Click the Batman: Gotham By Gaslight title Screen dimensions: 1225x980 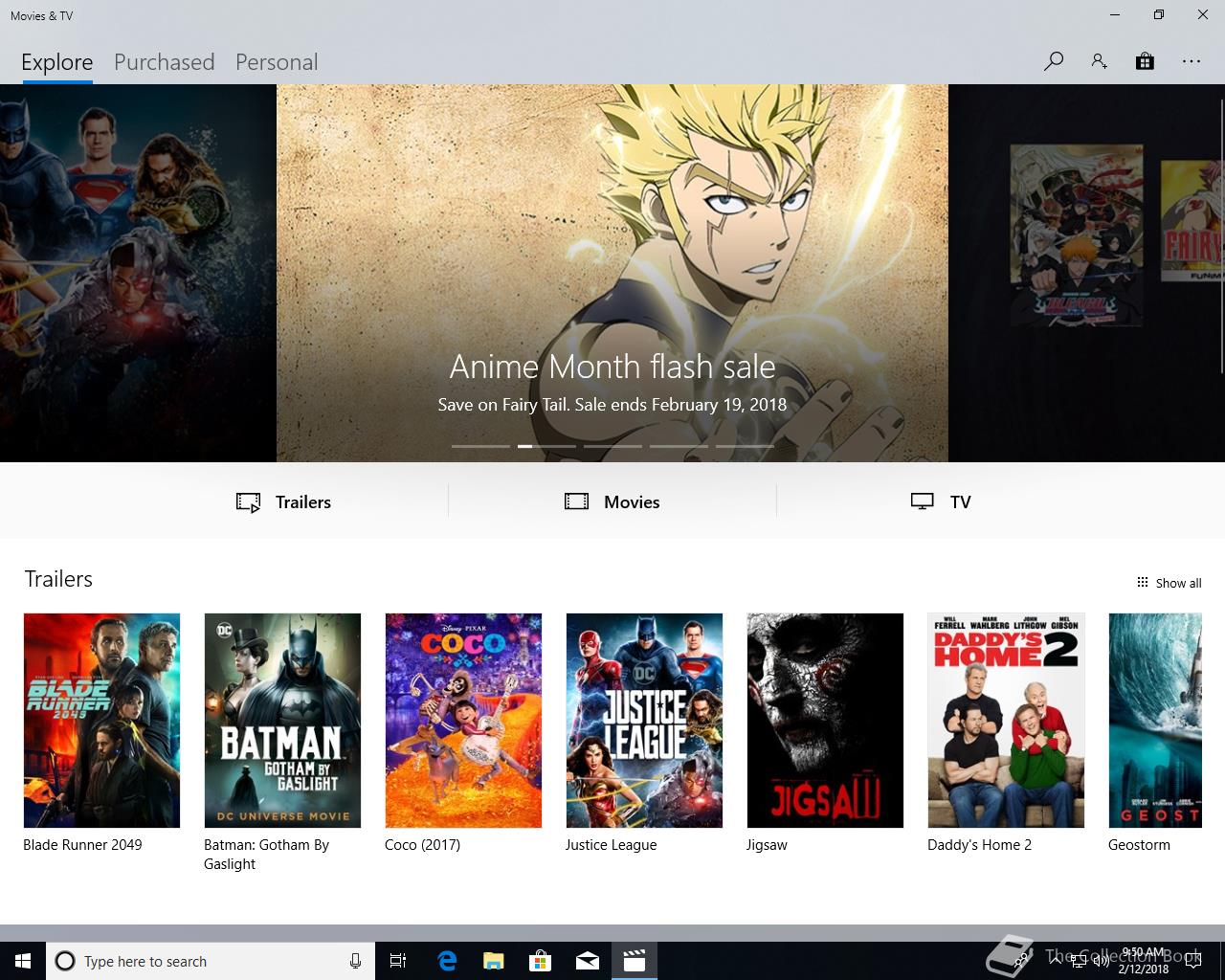tap(266, 854)
